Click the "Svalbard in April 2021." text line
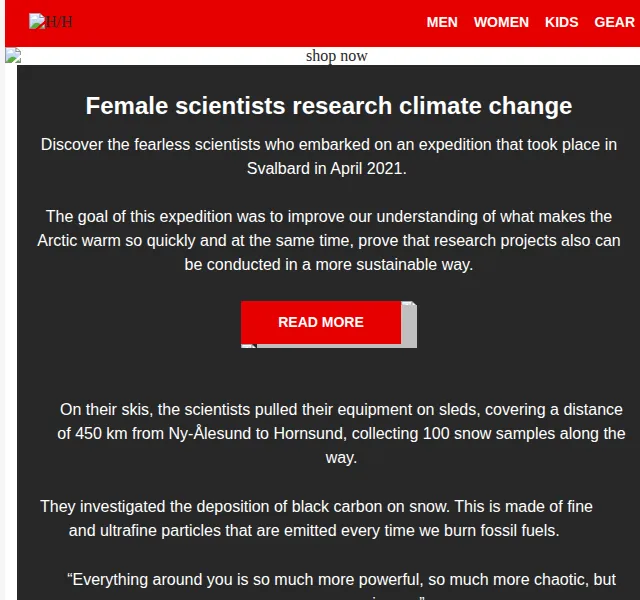The height and width of the screenshot is (600, 640). (x=327, y=169)
